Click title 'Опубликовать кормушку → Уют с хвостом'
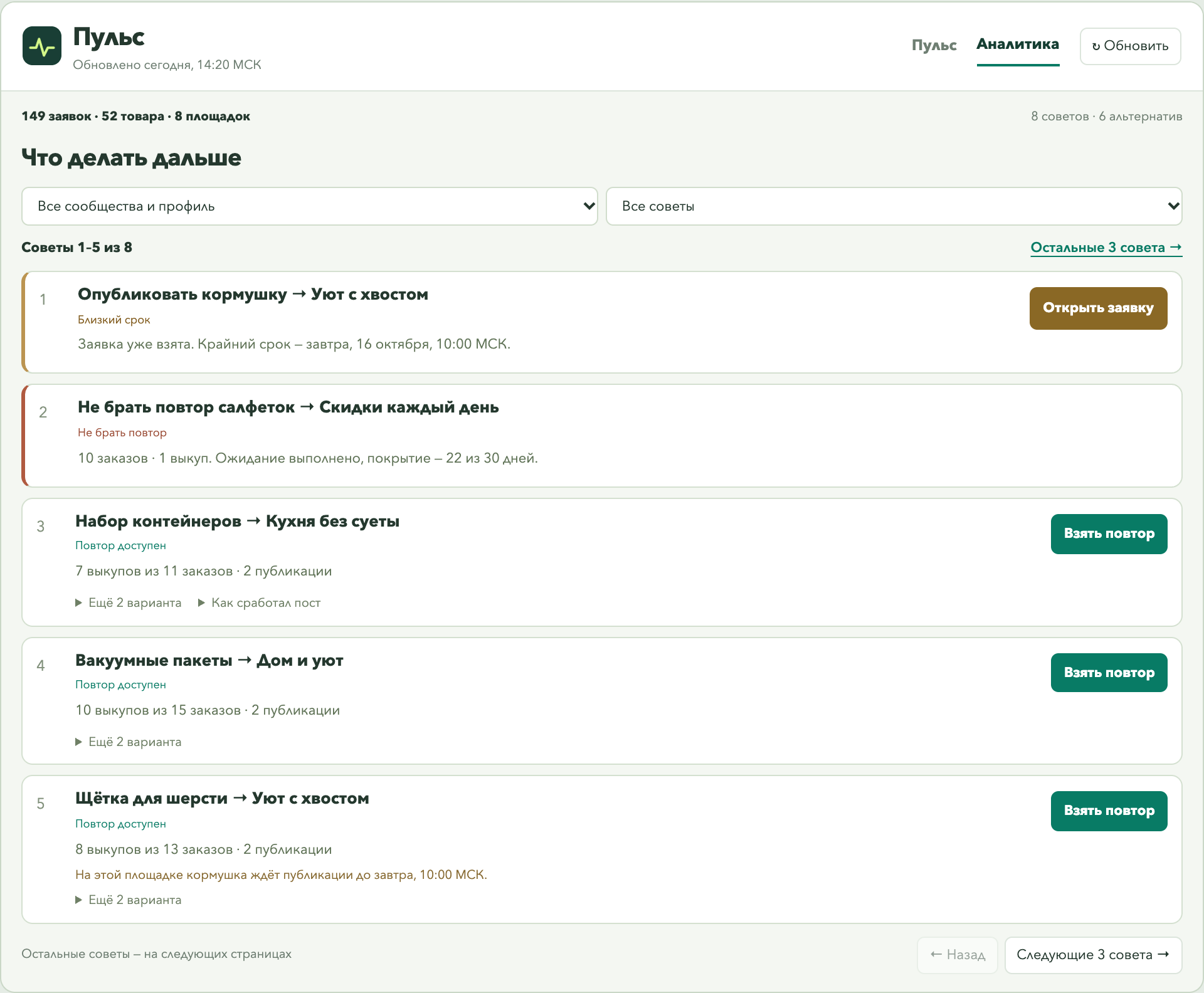The image size is (1204, 993). (253, 294)
